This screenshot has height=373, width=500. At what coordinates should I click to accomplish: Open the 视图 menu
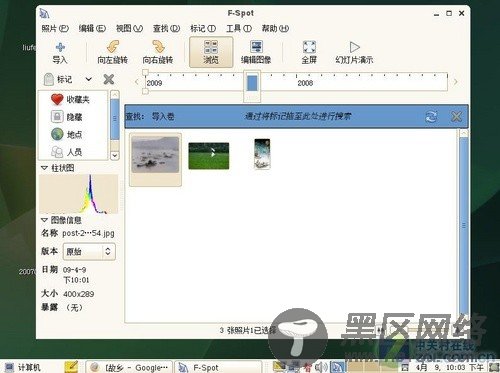tap(129, 29)
